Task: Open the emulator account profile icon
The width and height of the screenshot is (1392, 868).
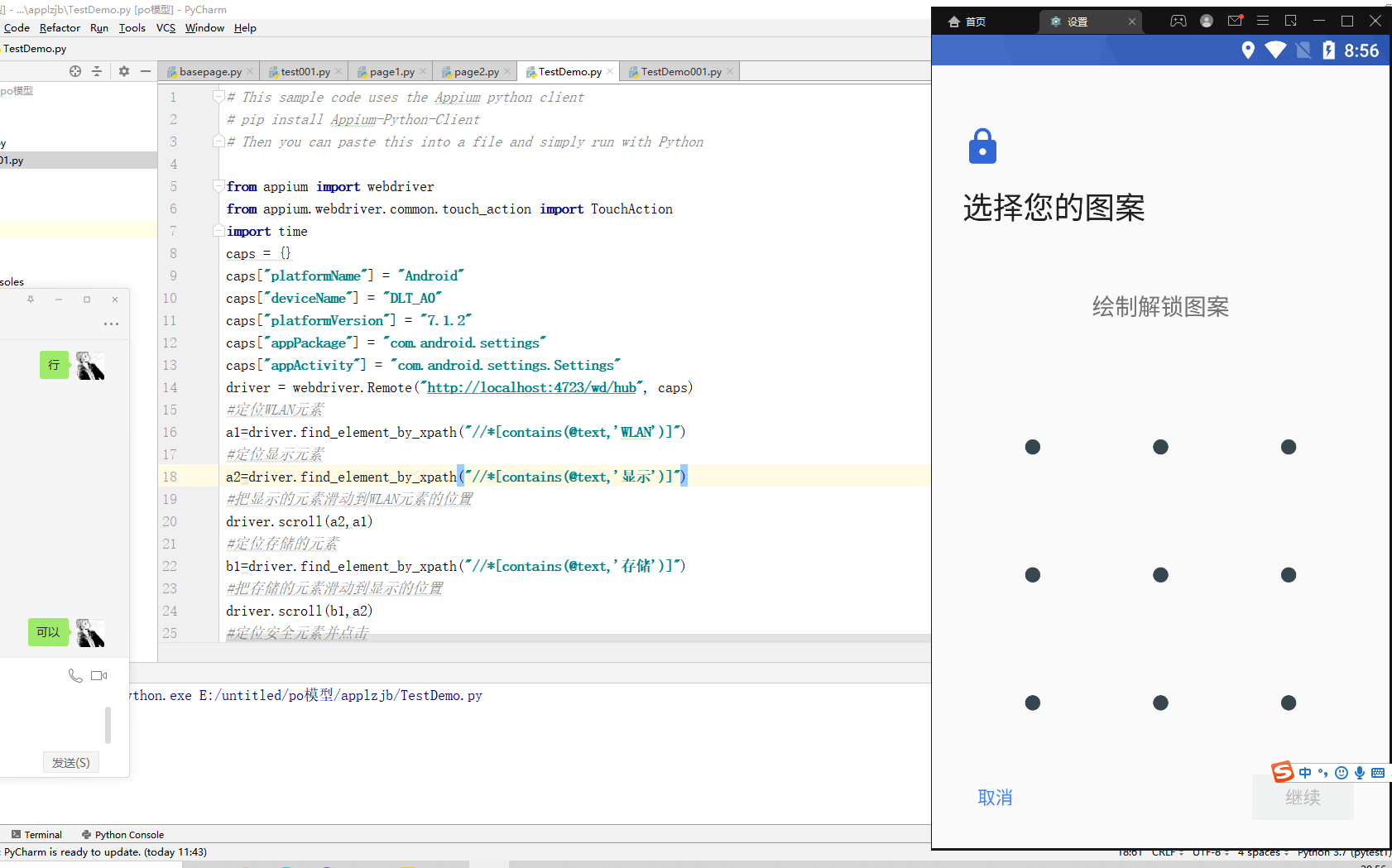Action: pos(1206,21)
